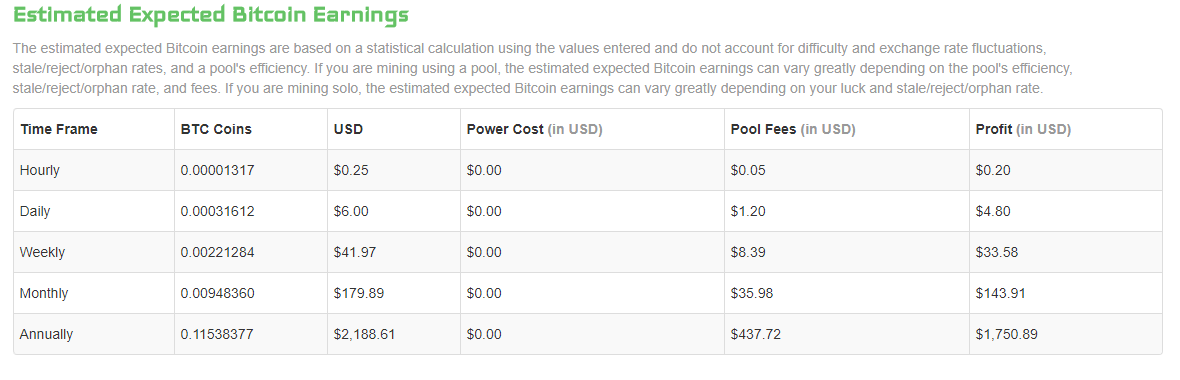
Task: Select the $437.72 annual pool fees cell
Action: click(756, 334)
